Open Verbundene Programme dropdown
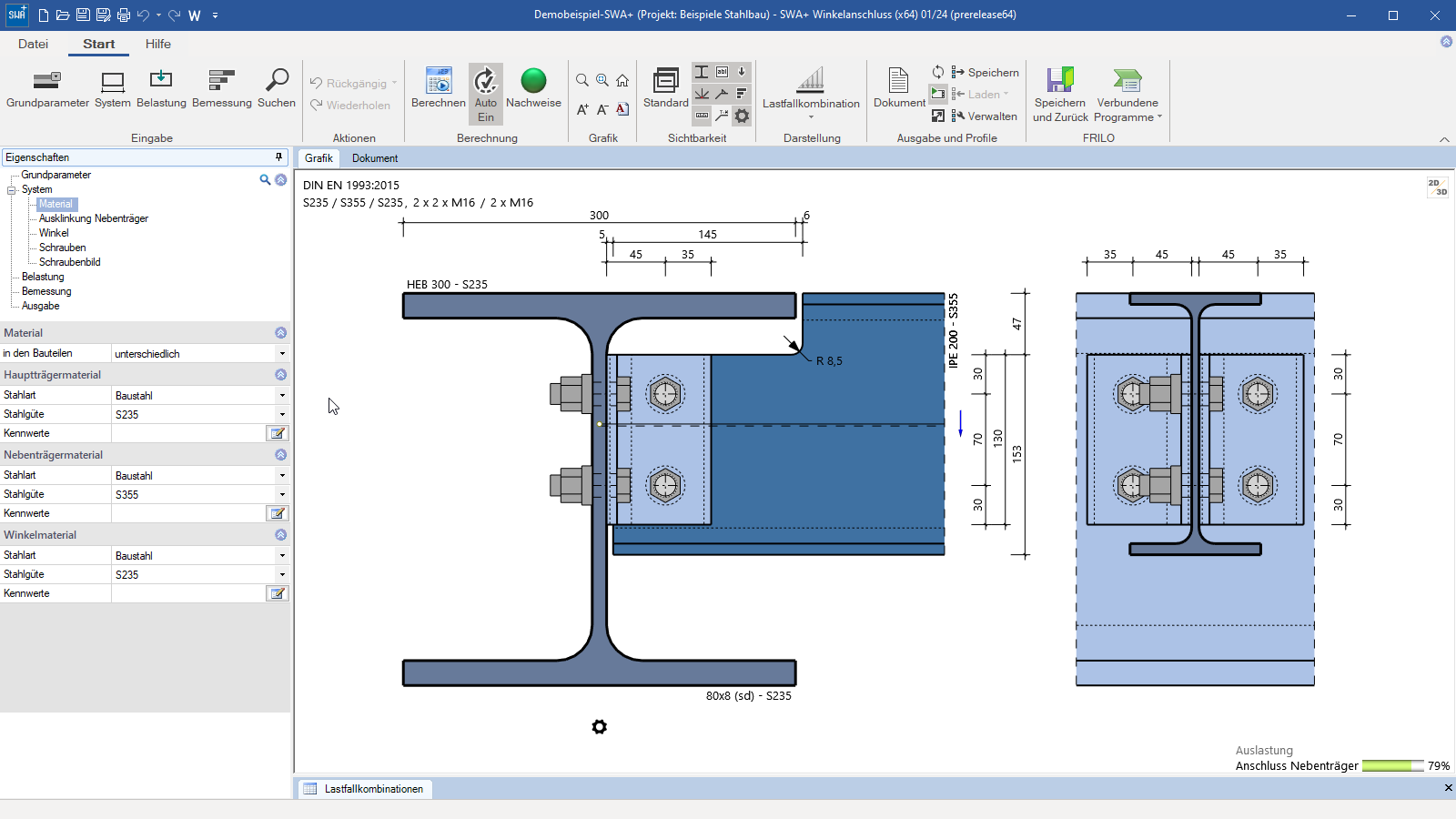This screenshot has width=1456, height=819. point(1127,95)
